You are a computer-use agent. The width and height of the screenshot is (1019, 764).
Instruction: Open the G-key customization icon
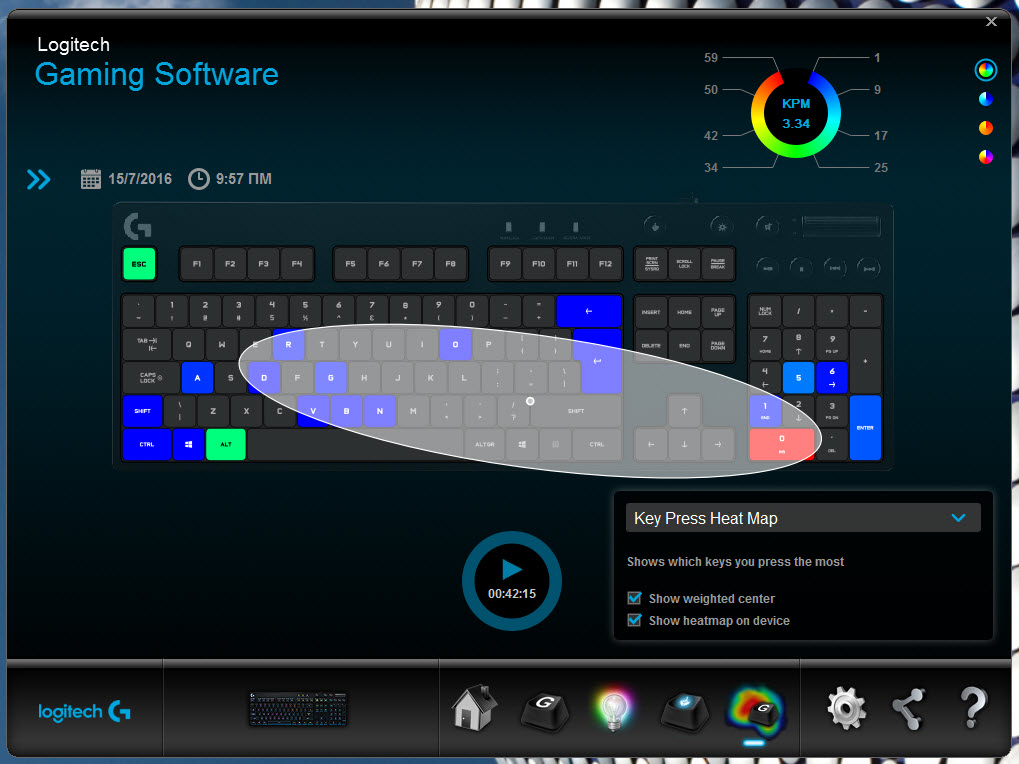click(x=545, y=710)
